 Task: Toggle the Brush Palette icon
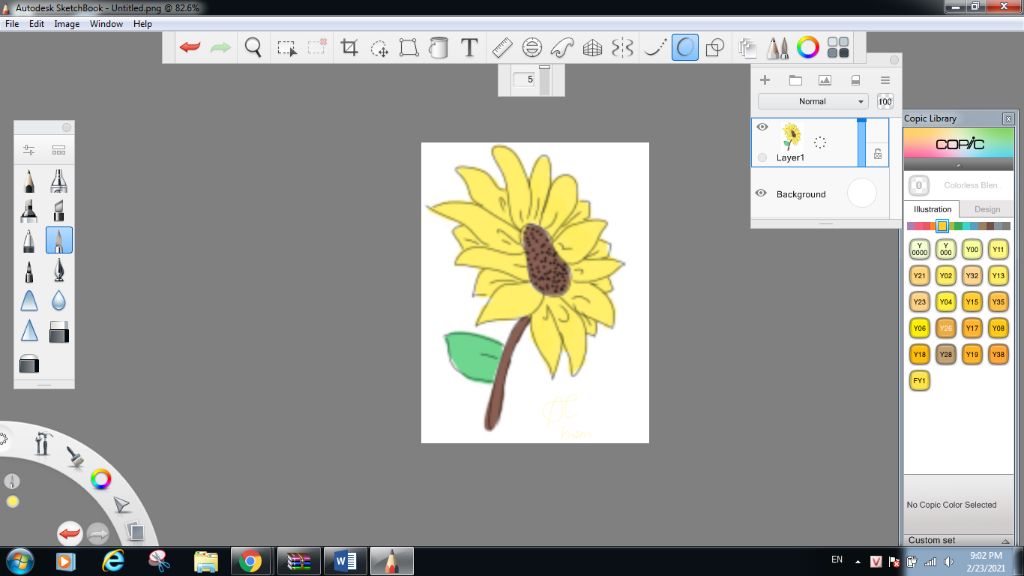(777, 48)
